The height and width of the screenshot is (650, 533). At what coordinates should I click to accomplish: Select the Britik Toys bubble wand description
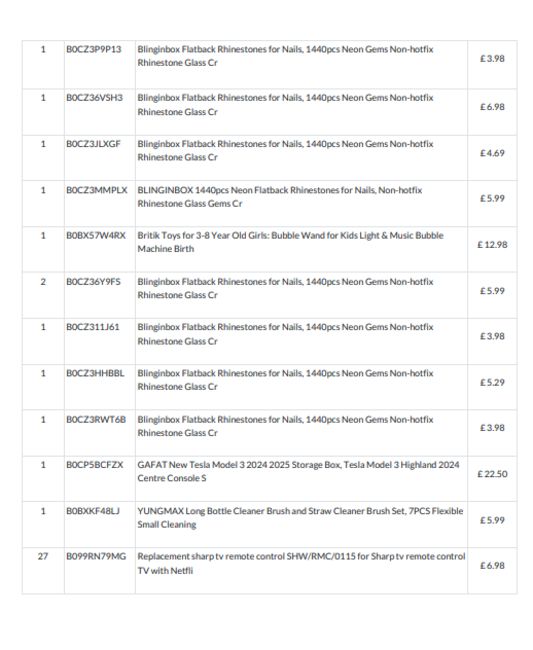pos(291,242)
